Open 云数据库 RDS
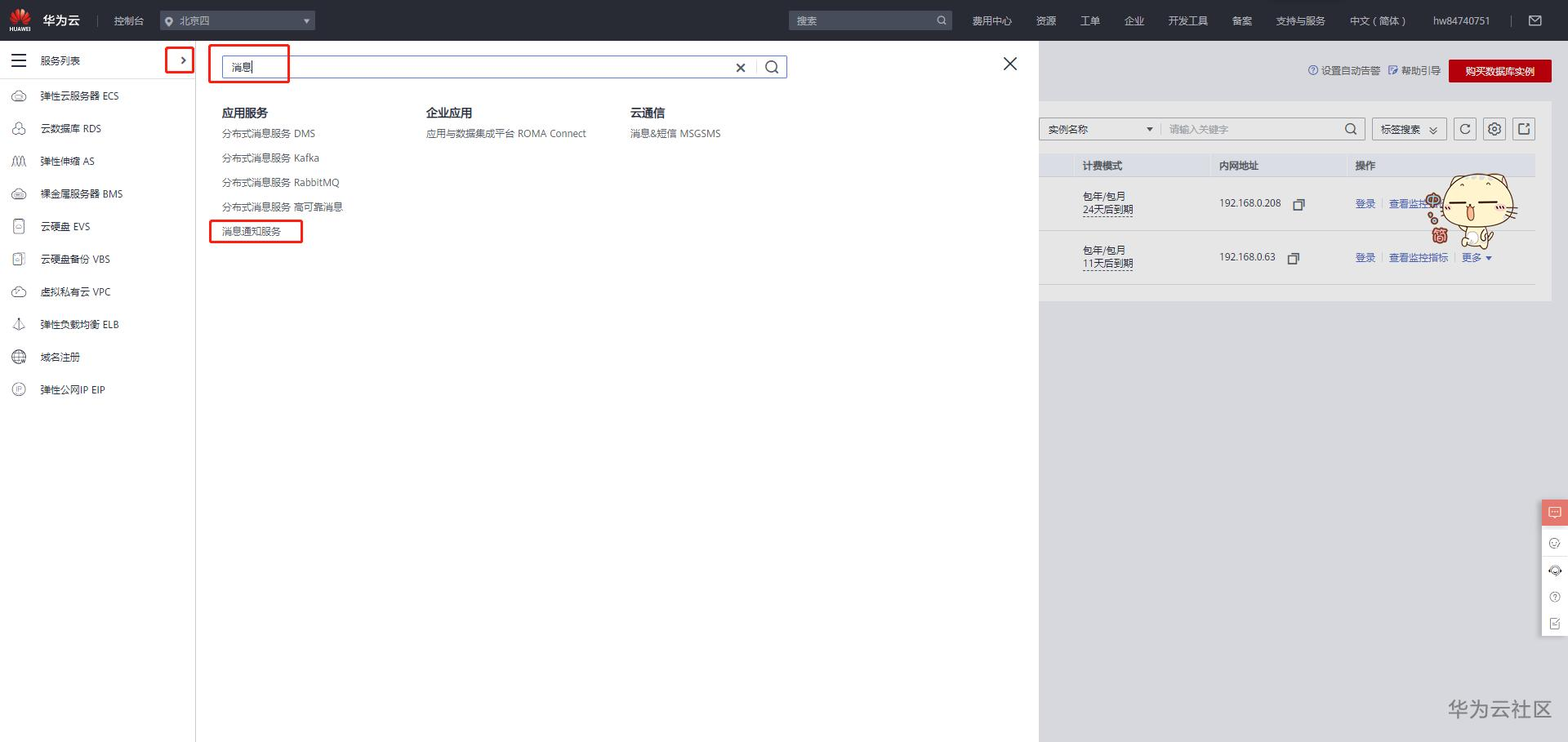The width and height of the screenshot is (1568, 742). 71,129
